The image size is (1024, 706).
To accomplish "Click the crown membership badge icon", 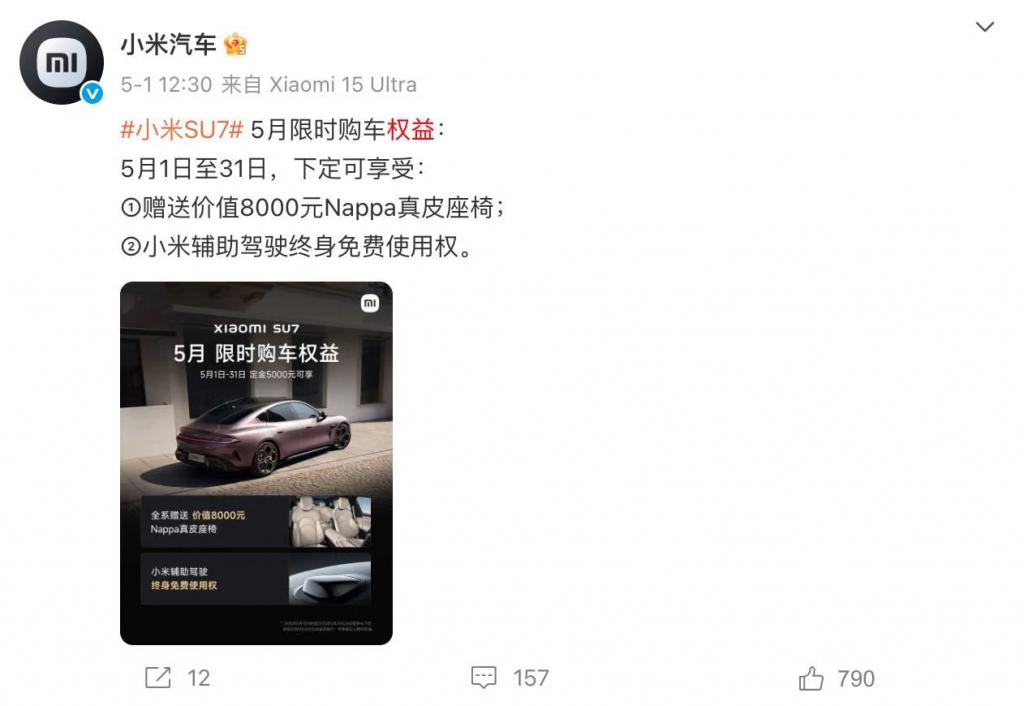I will click(x=235, y=45).
